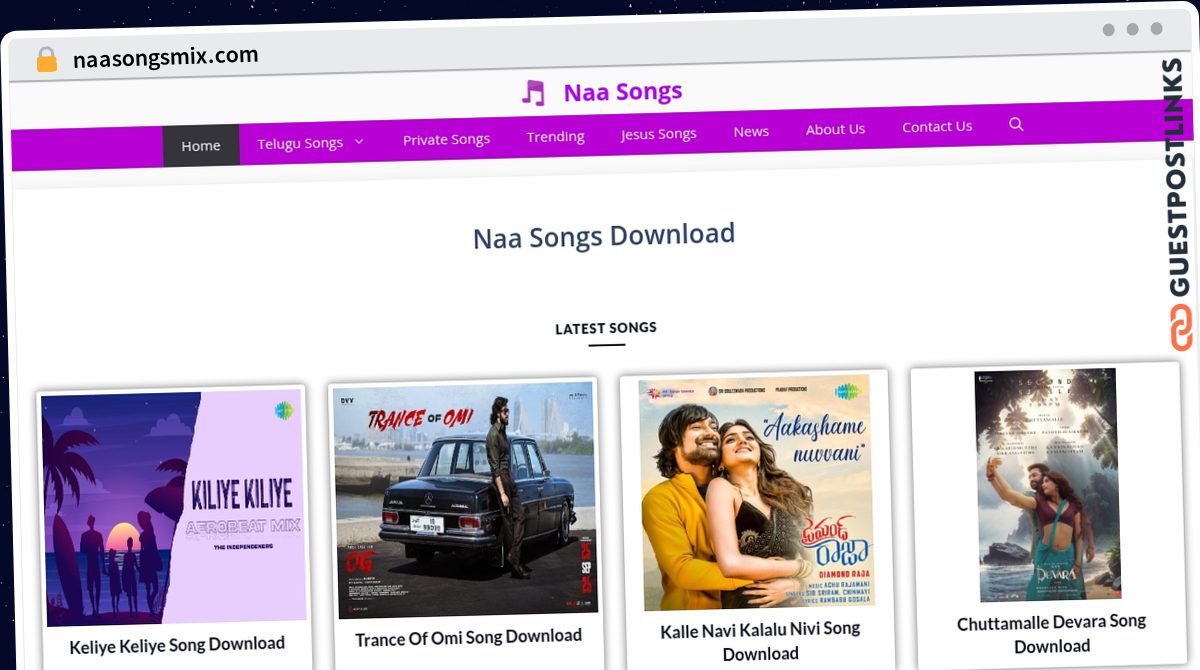Click the naasongsmix.com address text

tap(165, 57)
